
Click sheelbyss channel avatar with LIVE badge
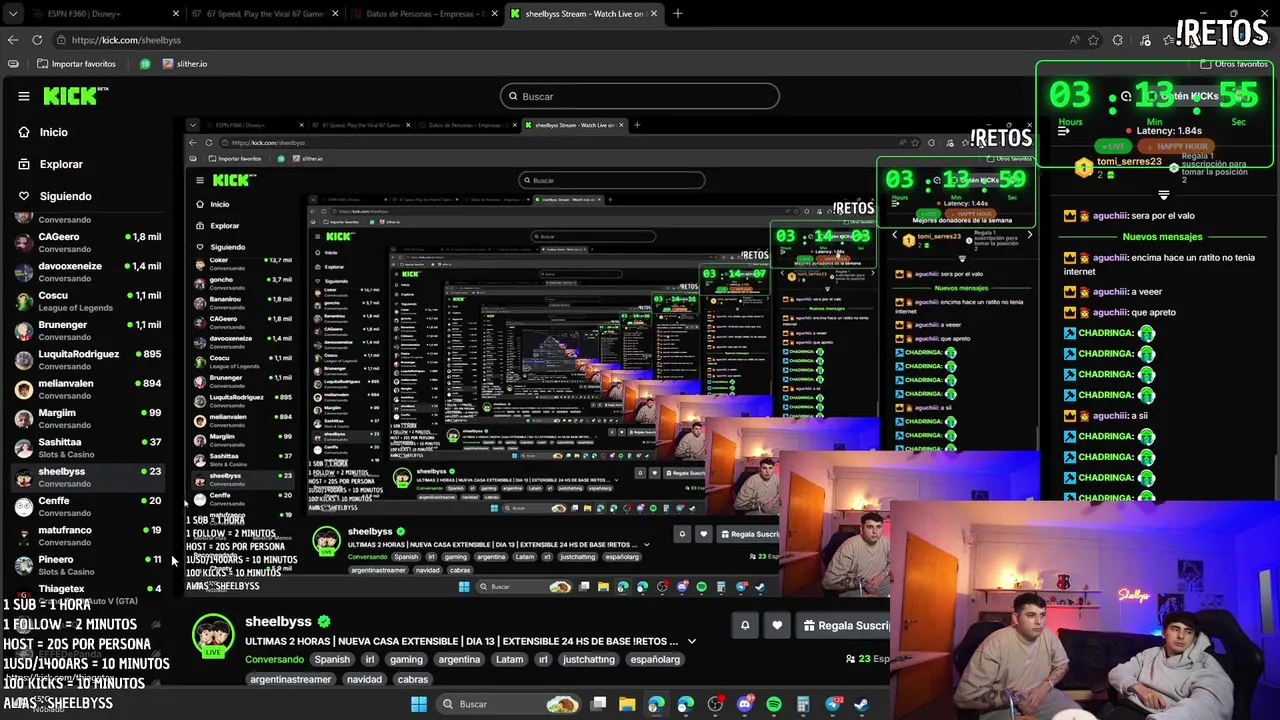[x=213, y=636]
